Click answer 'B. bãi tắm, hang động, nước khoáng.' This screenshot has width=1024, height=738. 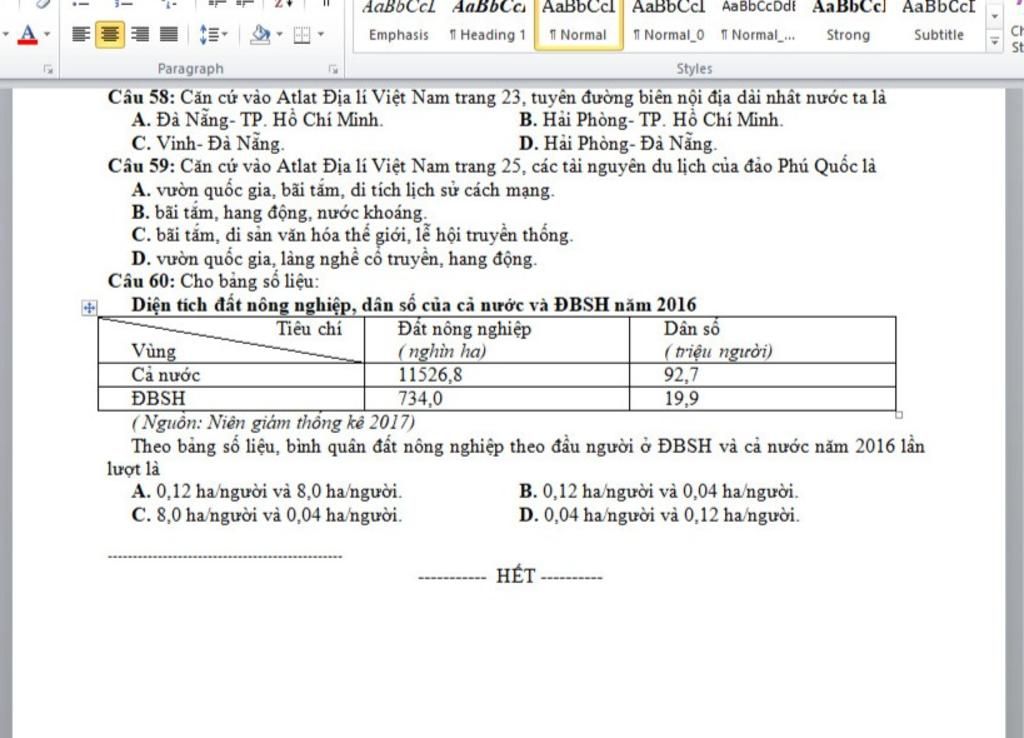279,212
